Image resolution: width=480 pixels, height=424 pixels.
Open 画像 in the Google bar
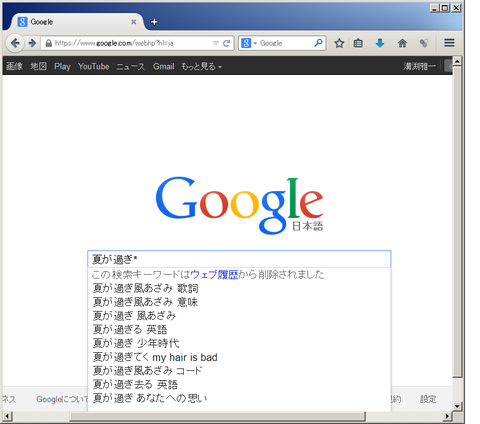tap(14, 66)
